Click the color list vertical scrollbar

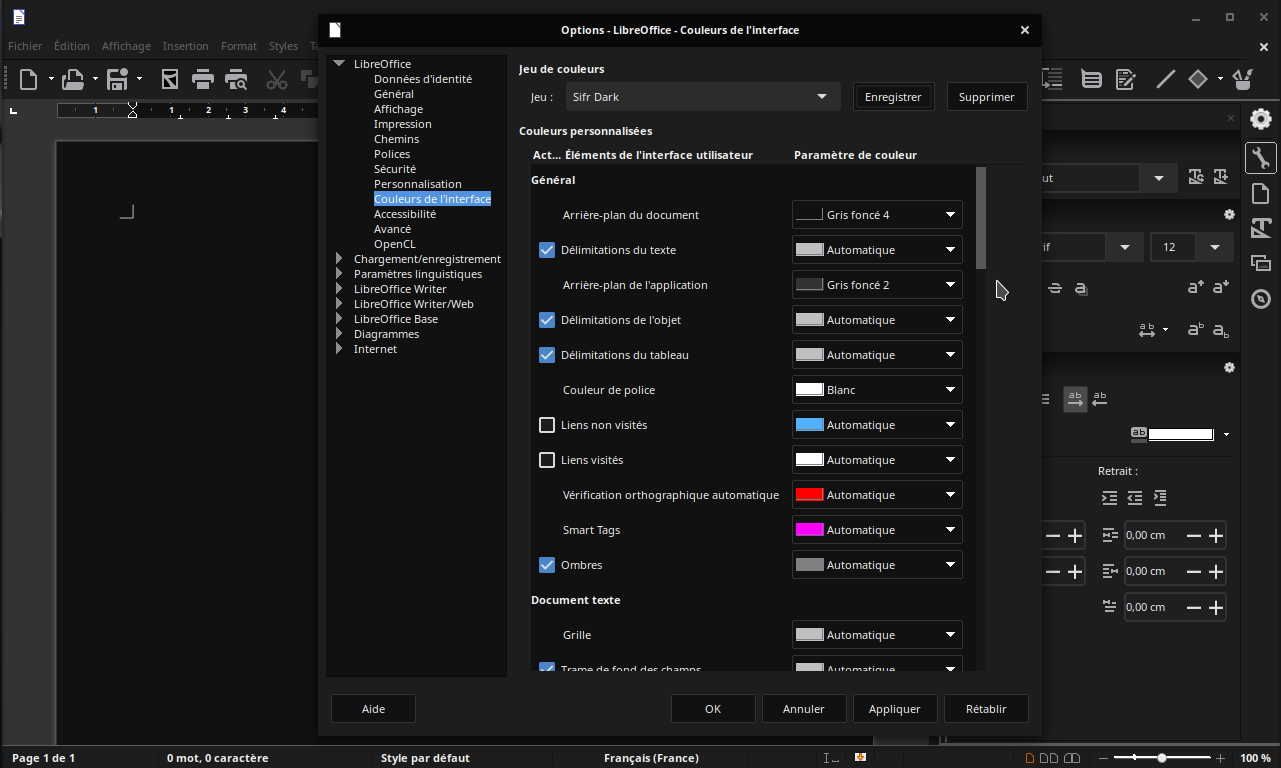click(x=981, y=419)
